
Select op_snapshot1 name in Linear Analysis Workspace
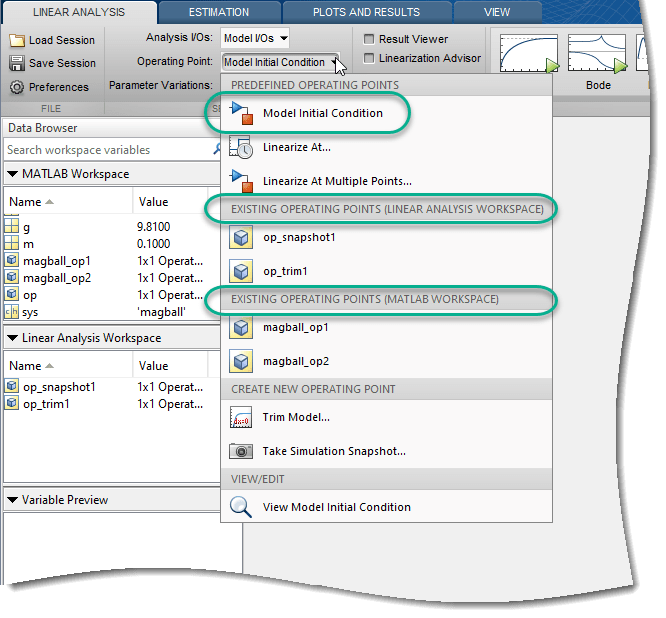[59, 387]
